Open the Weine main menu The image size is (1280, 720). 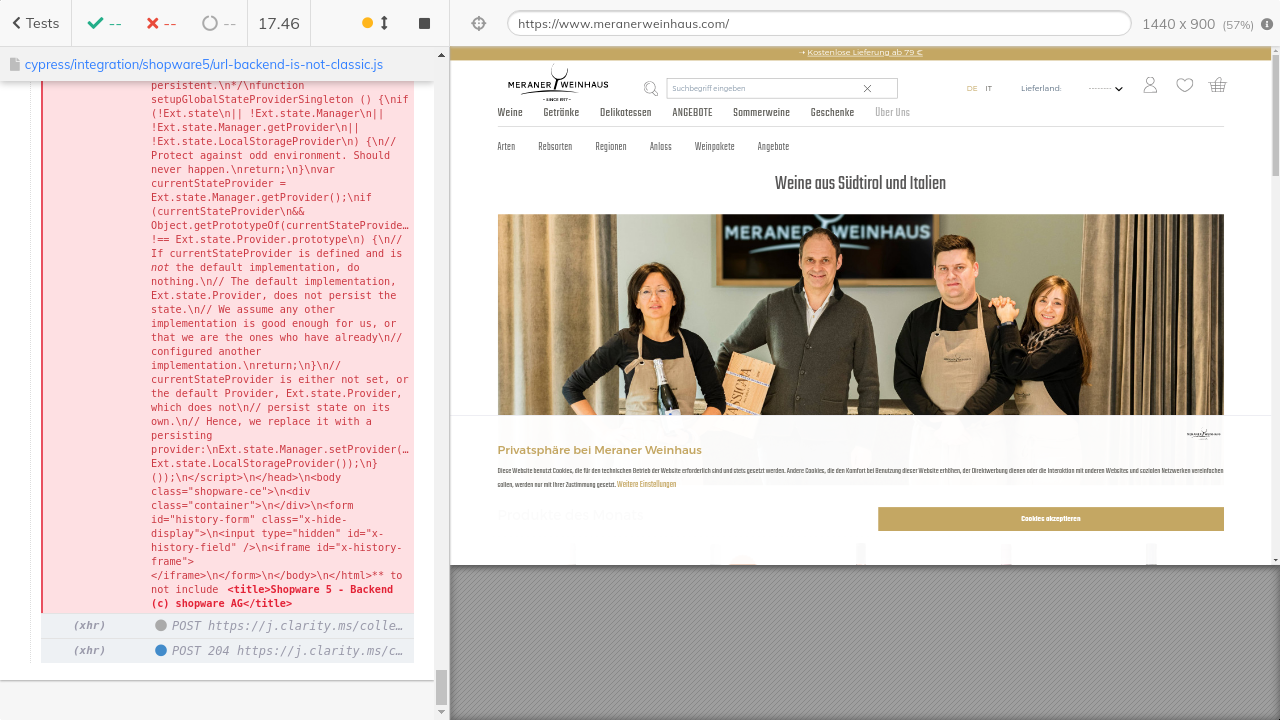[x=510, y=113]
